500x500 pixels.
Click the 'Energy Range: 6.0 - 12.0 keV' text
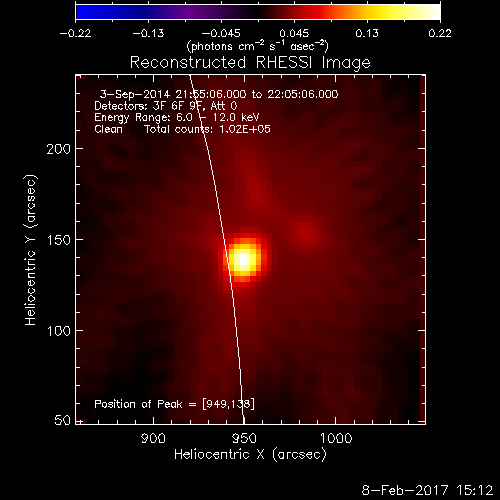(x=177, y=117)
